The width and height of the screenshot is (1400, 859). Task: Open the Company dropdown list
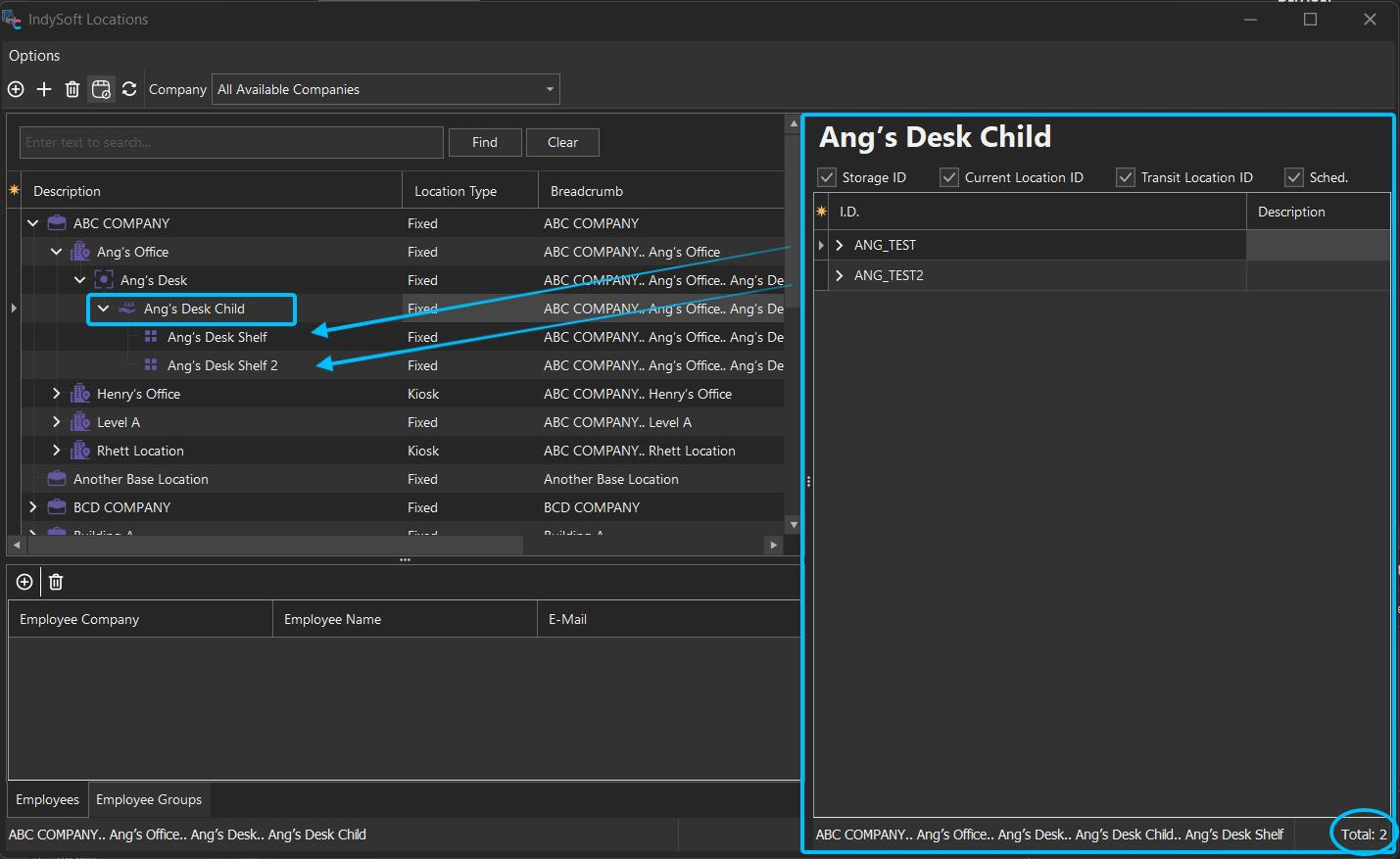click(x=550, y=89)
